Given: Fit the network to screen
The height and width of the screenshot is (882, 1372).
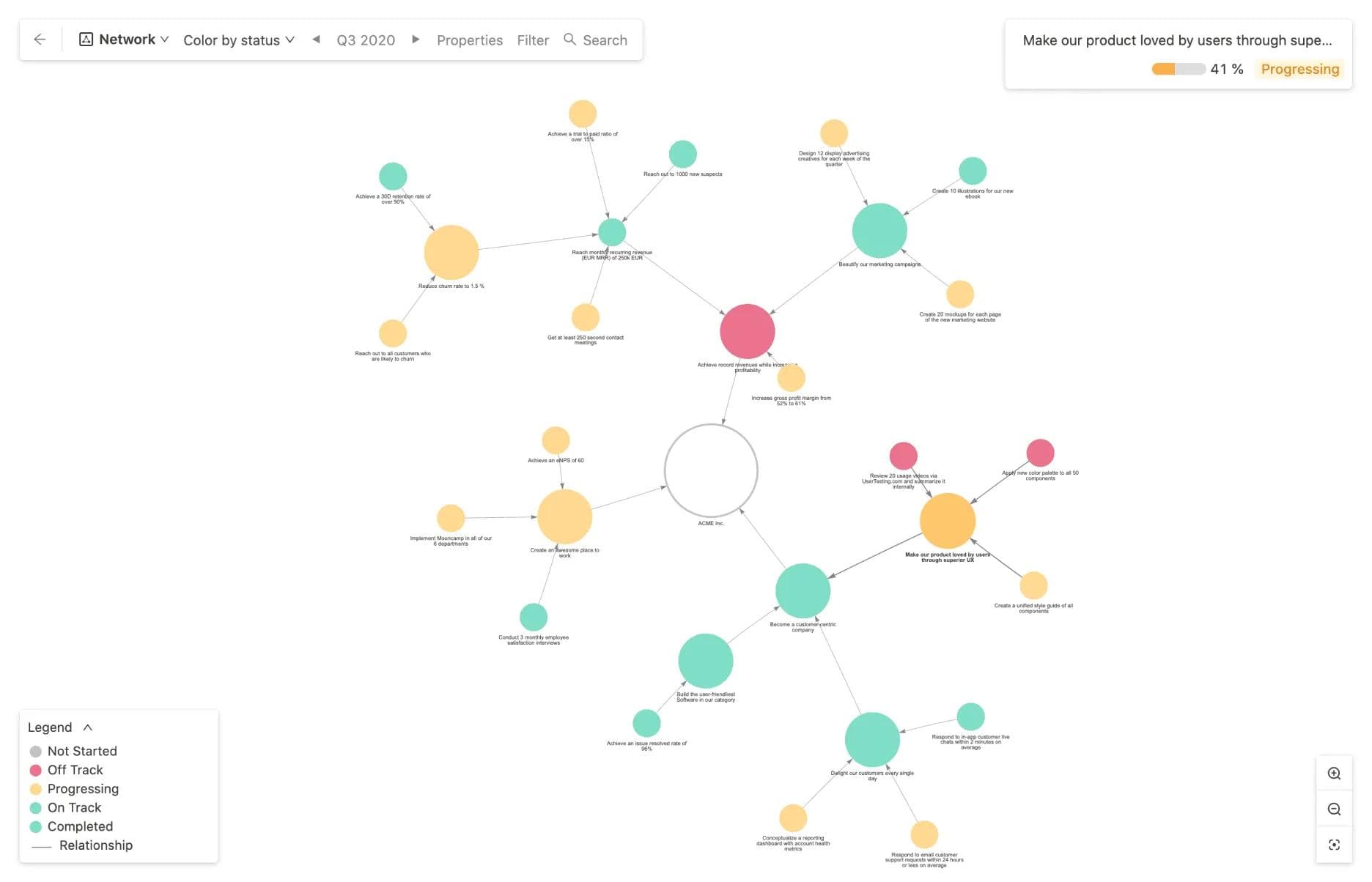Looking at the screenshot, I should [x=1334, y=844].
